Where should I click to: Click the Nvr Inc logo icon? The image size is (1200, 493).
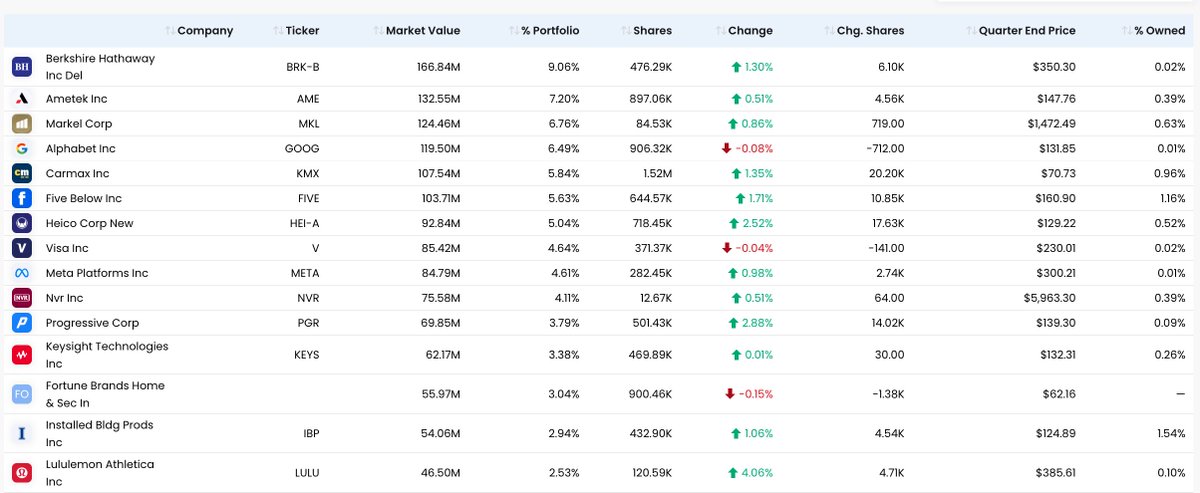pyautogui.click(x=22, y=298)
